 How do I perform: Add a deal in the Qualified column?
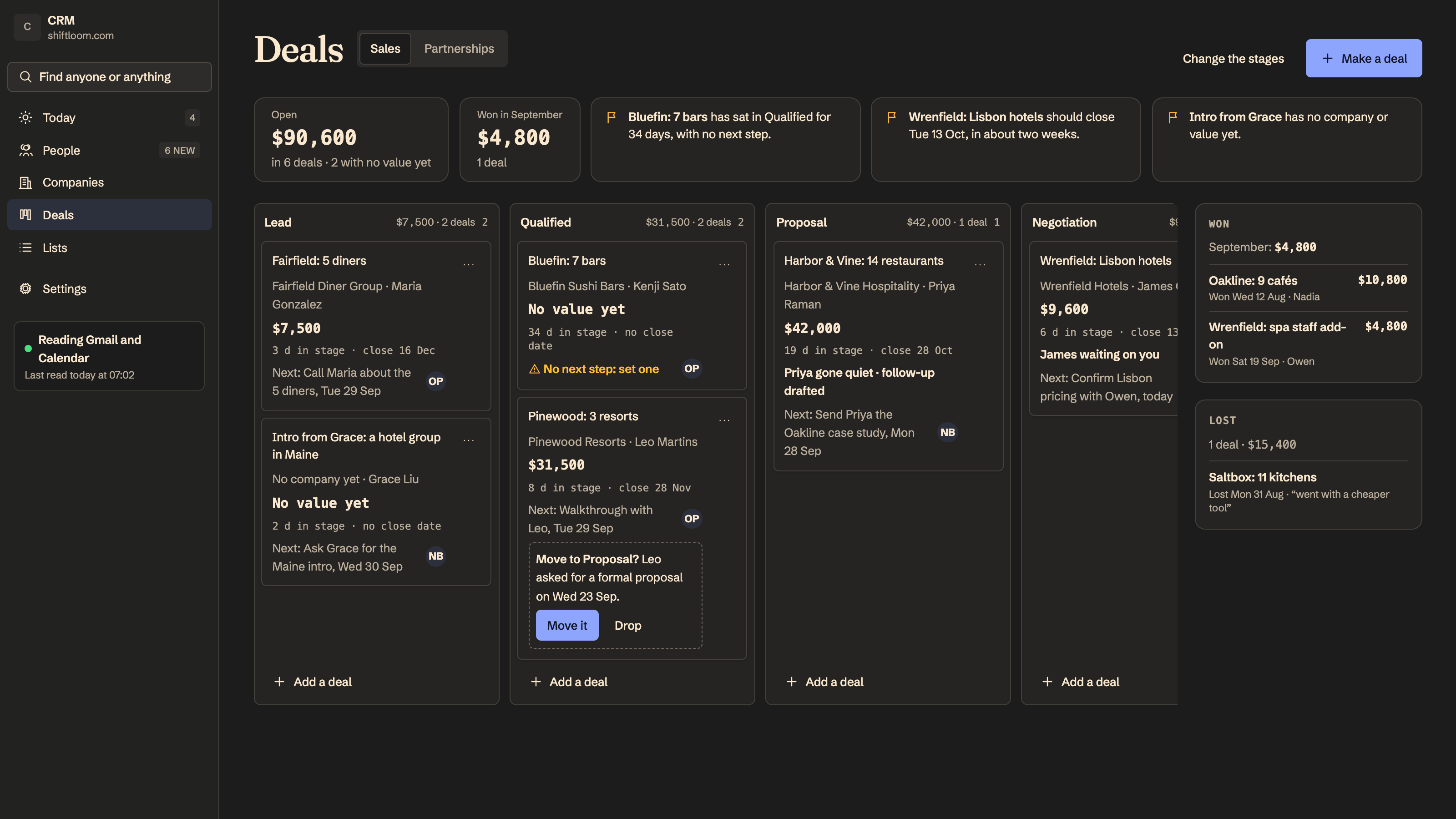569,682
